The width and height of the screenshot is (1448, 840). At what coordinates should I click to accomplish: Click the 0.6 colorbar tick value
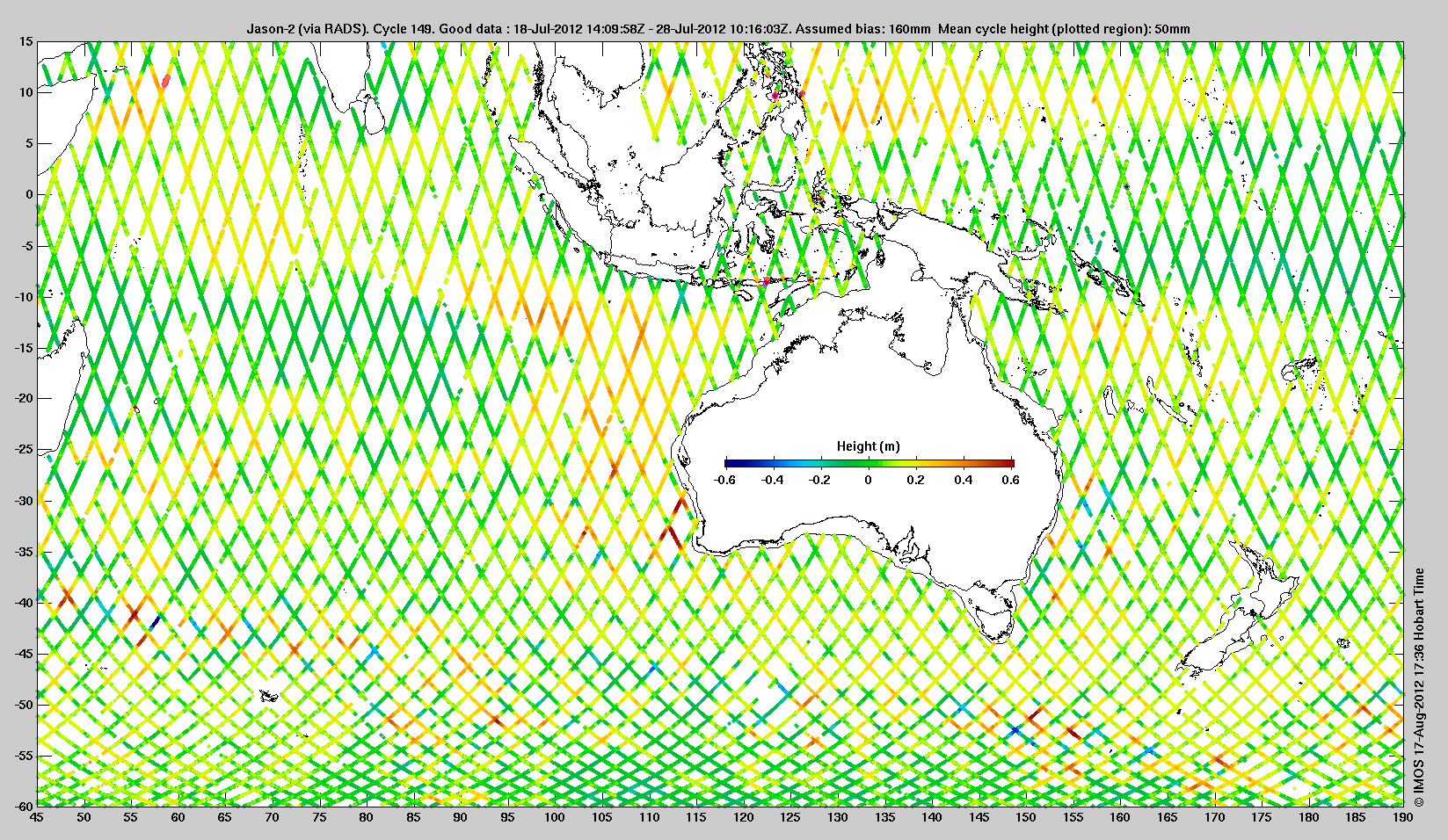(1011, 480)
